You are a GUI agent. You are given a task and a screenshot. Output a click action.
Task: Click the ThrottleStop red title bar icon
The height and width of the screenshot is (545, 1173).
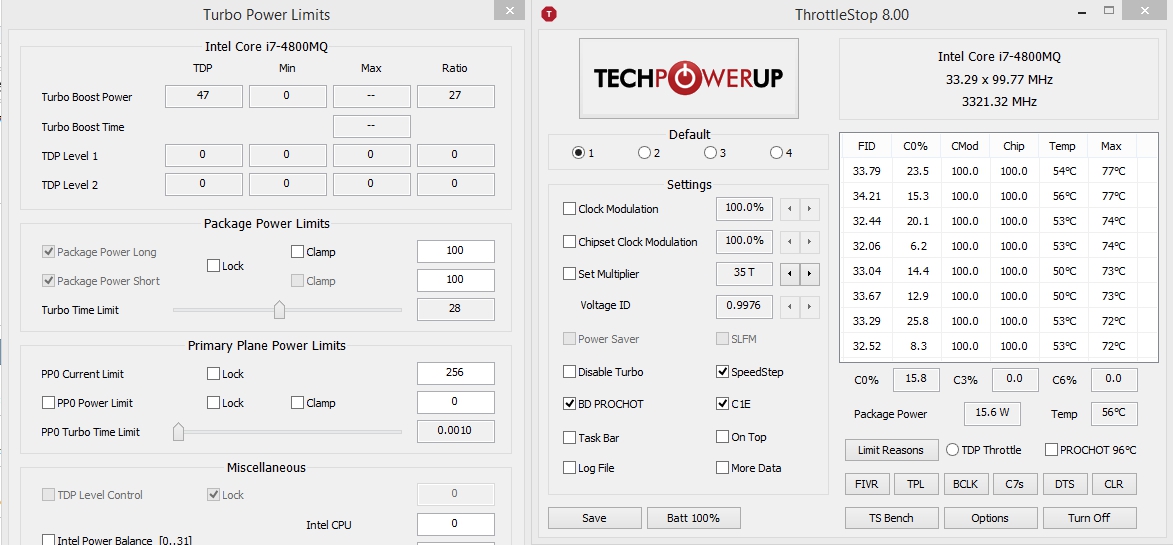[549, 14]
